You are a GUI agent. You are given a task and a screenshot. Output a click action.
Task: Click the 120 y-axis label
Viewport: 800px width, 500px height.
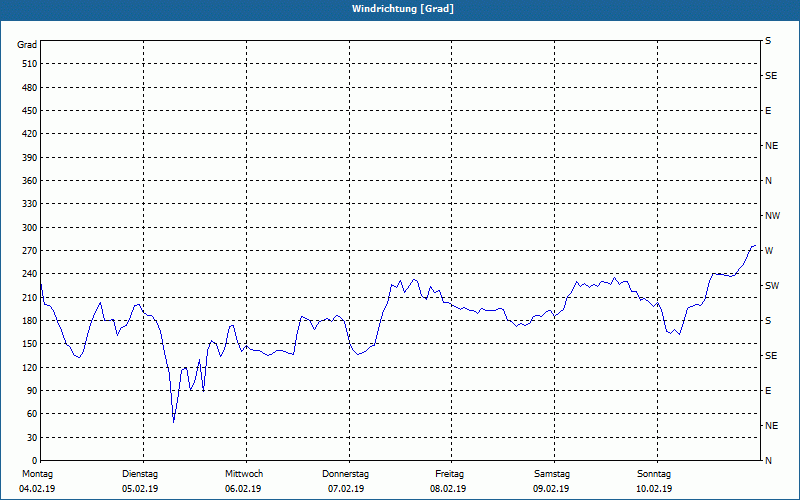[30, 367]
